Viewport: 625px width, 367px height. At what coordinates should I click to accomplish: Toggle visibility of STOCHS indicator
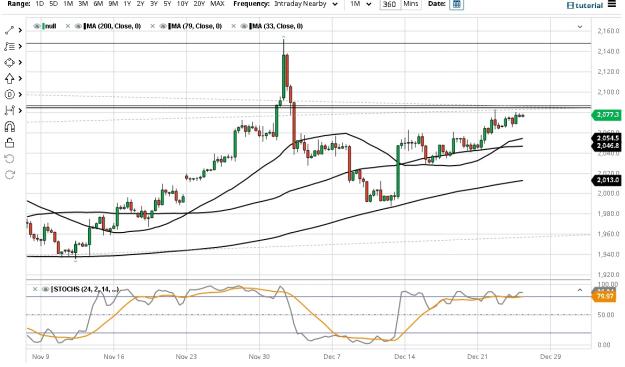point(45,289)
